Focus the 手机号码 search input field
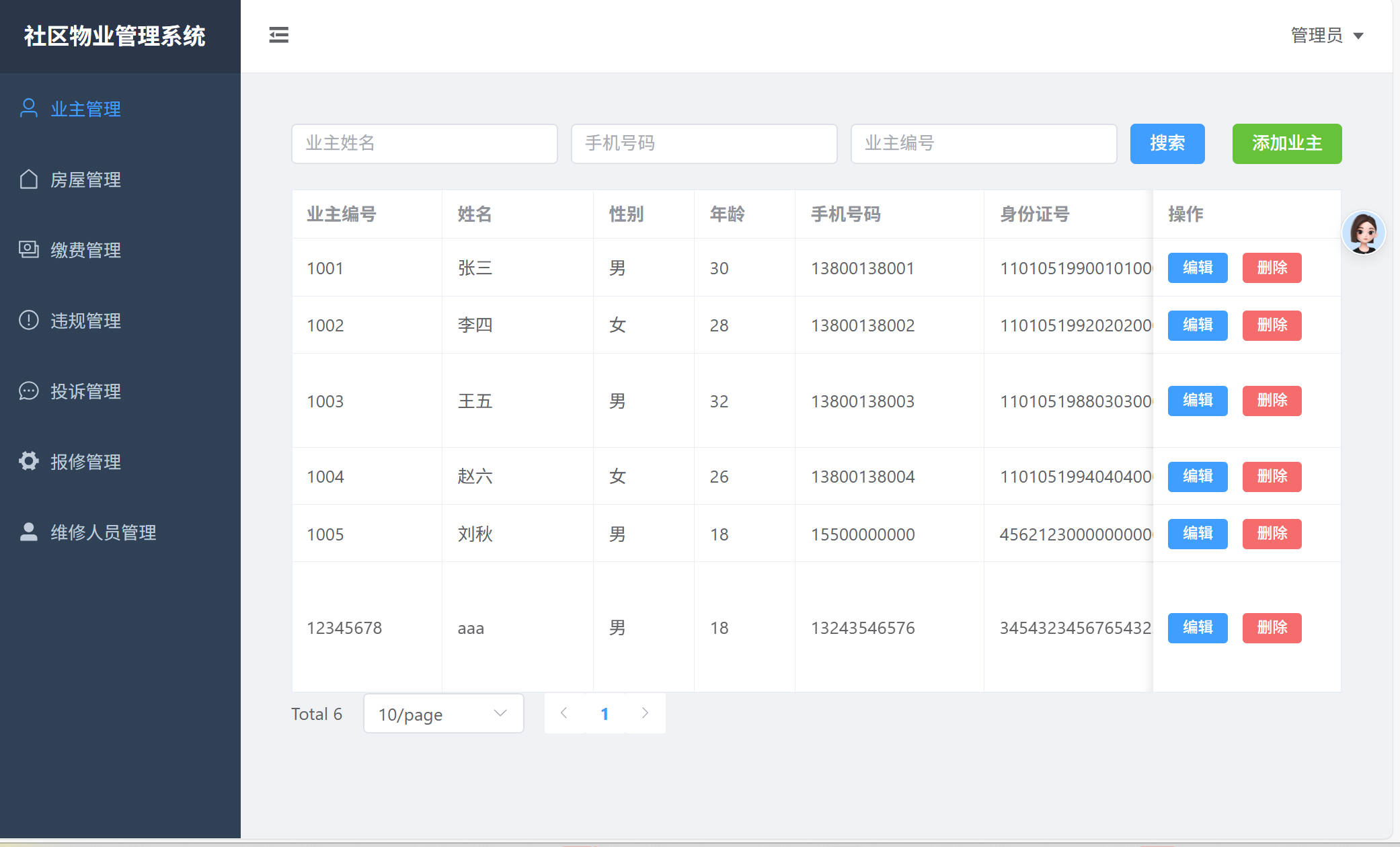Image resolution: width=1400 pixels, height=847 pixels. pyautogui.click(x=703, y=143)
